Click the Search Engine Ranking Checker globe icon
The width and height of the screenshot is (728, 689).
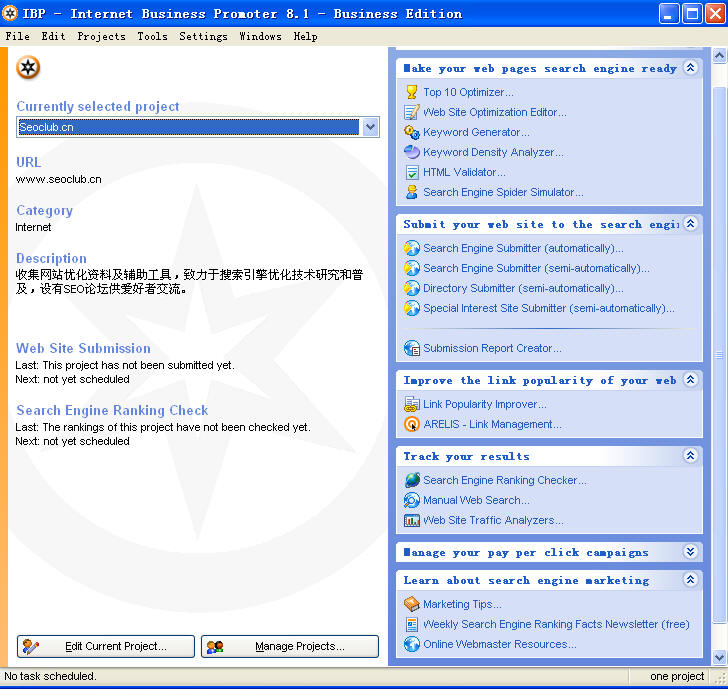pyautogui.click(x=411, y=480)
